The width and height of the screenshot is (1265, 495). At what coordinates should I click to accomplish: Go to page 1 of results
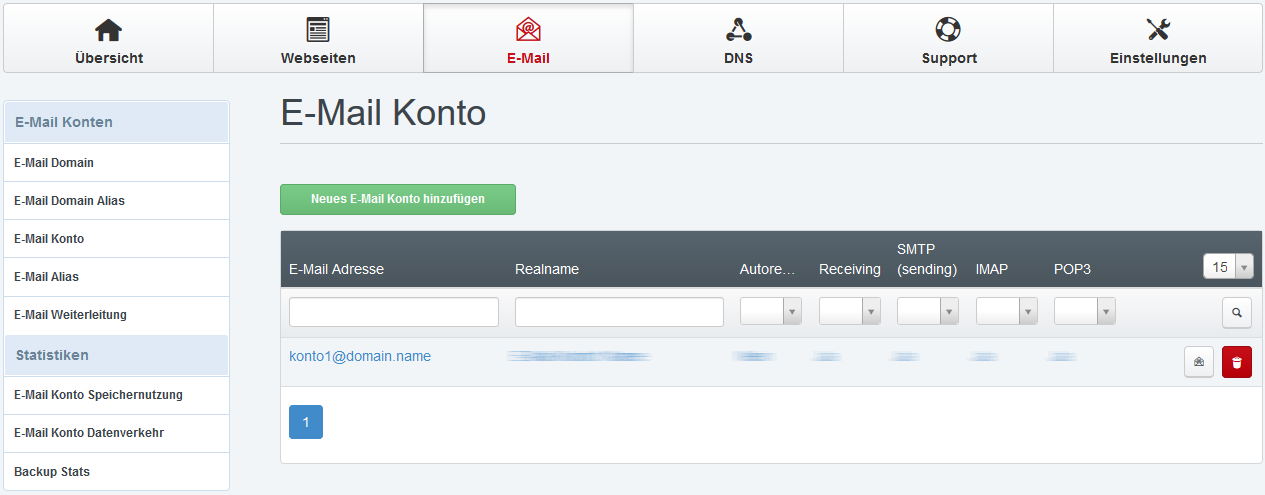pyautogui.click(x=305, y=422)
